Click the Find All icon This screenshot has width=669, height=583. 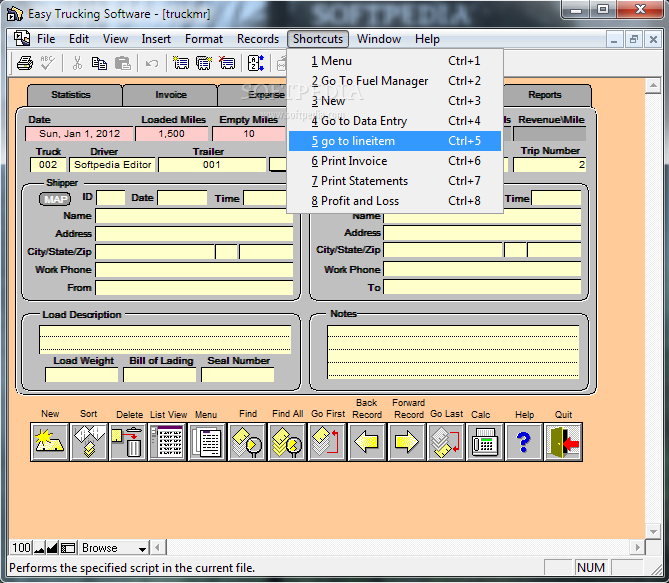click(286, 442)
